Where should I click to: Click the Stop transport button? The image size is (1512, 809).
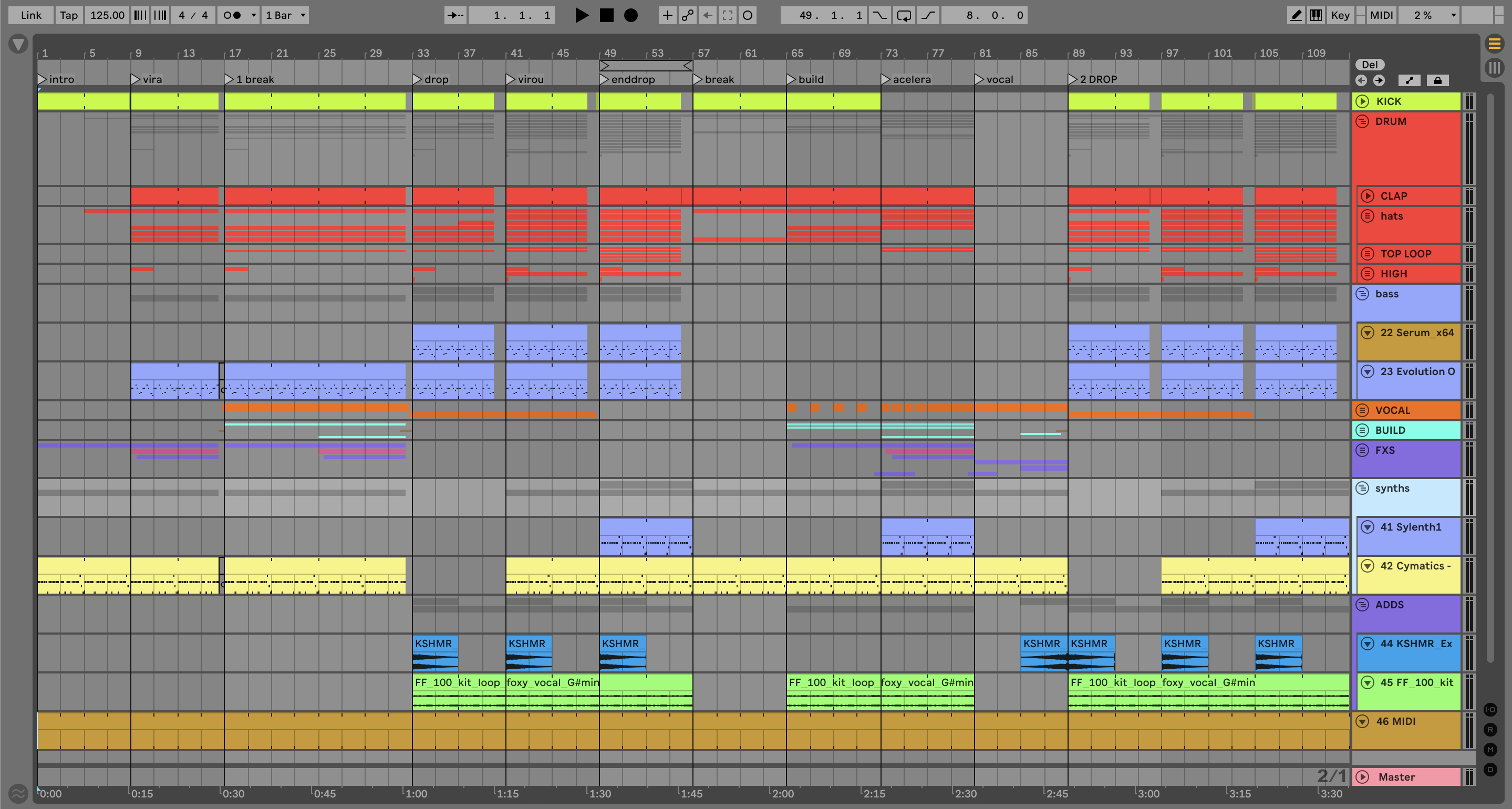[x=606, y=15]
